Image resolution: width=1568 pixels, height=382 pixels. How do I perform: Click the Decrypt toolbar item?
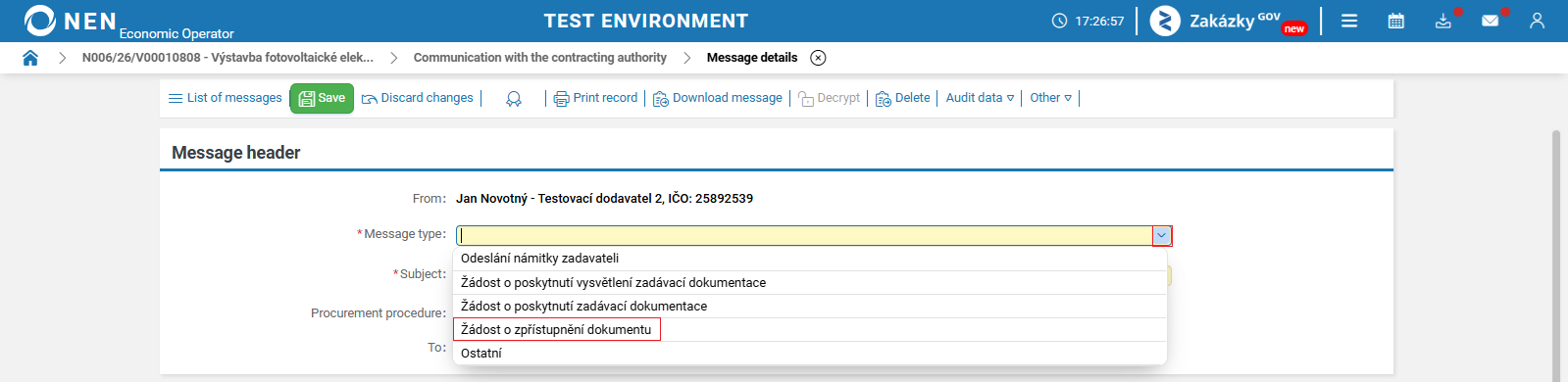click(830, 98)
